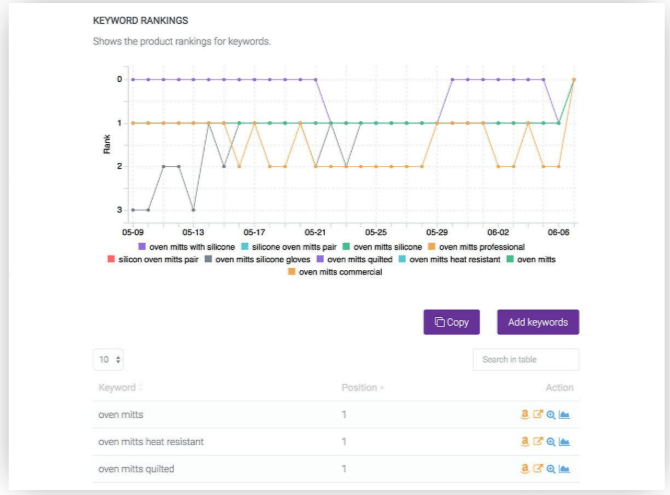Toggle legend series oven mitts with silicone
670x495 pixels.
(187, 247)
